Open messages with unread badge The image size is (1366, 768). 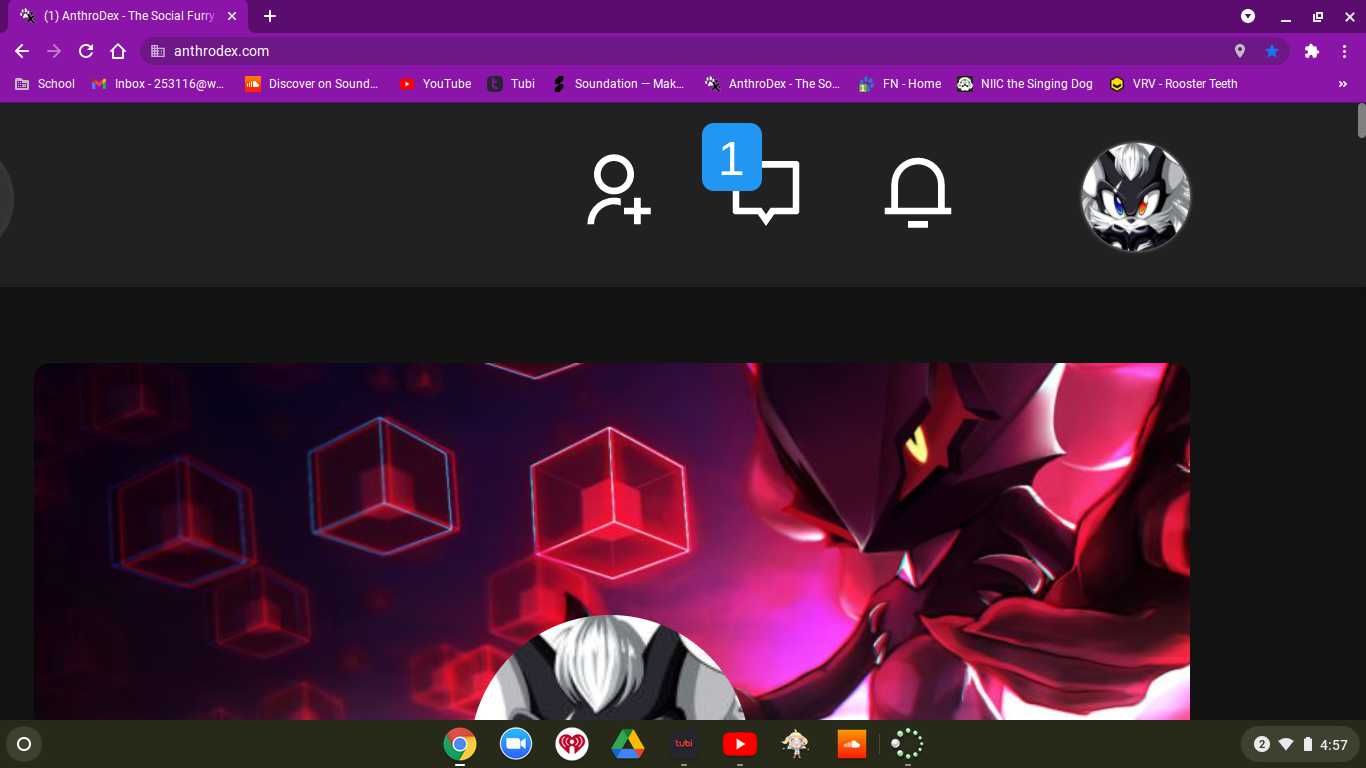coord(765,190)
